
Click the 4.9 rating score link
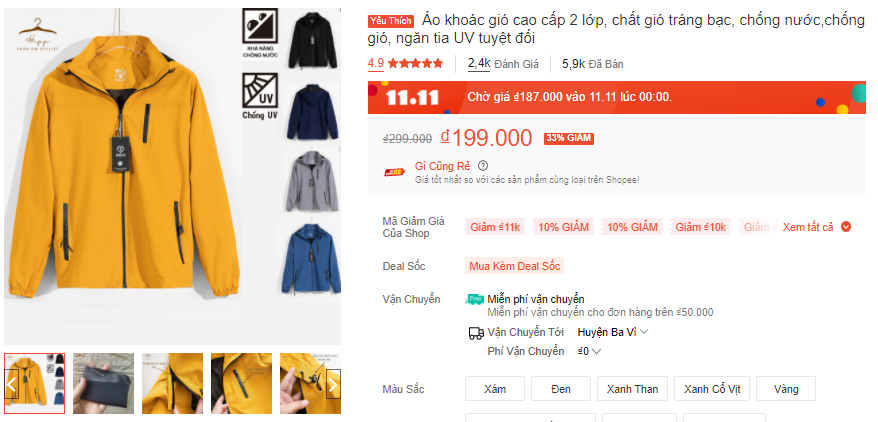pyautogui.click(x=376, y=64)
